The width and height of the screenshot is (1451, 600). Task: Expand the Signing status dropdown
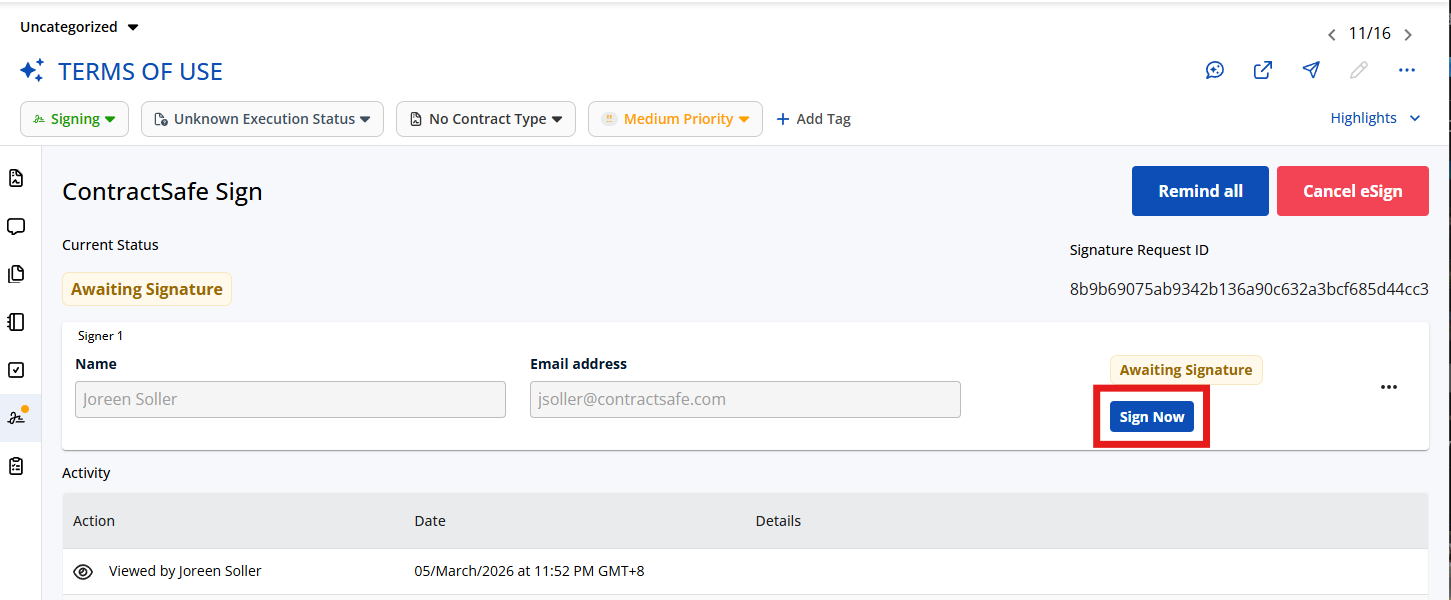pyautogui.click(x=74, y=119)
